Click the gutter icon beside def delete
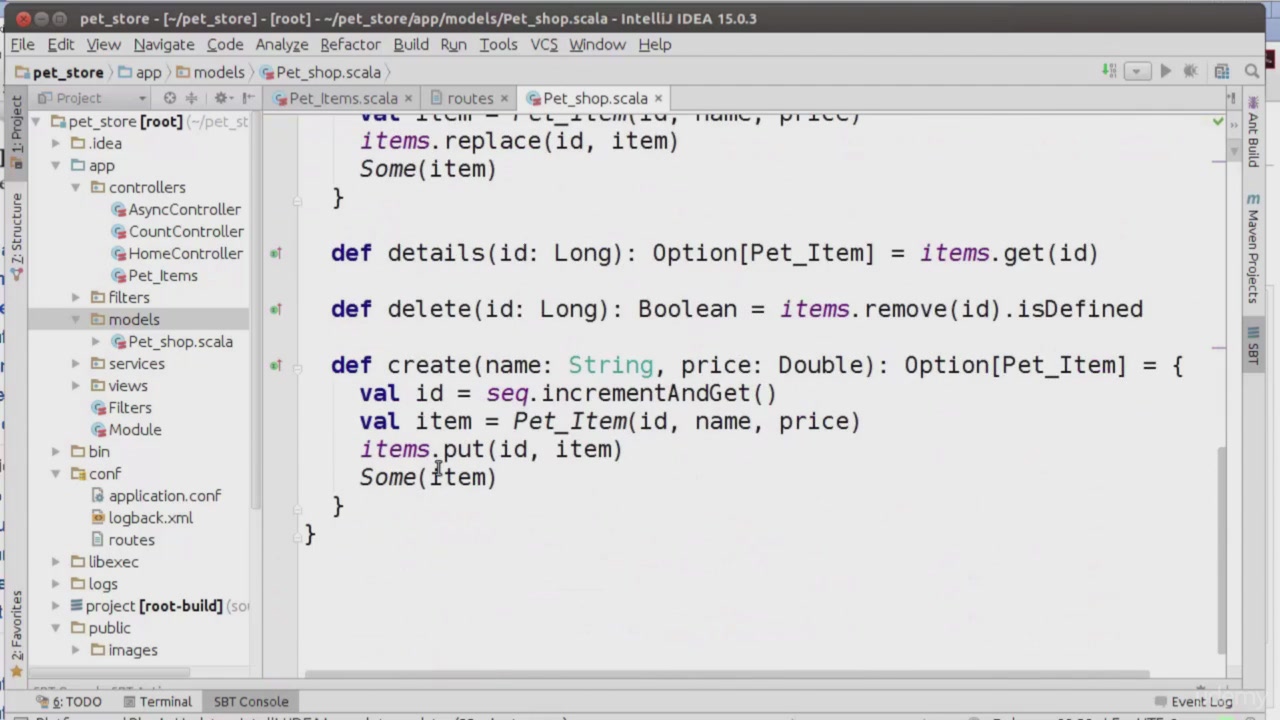The height and width of the screenshot is (720, 1280). tap(275, 309)
